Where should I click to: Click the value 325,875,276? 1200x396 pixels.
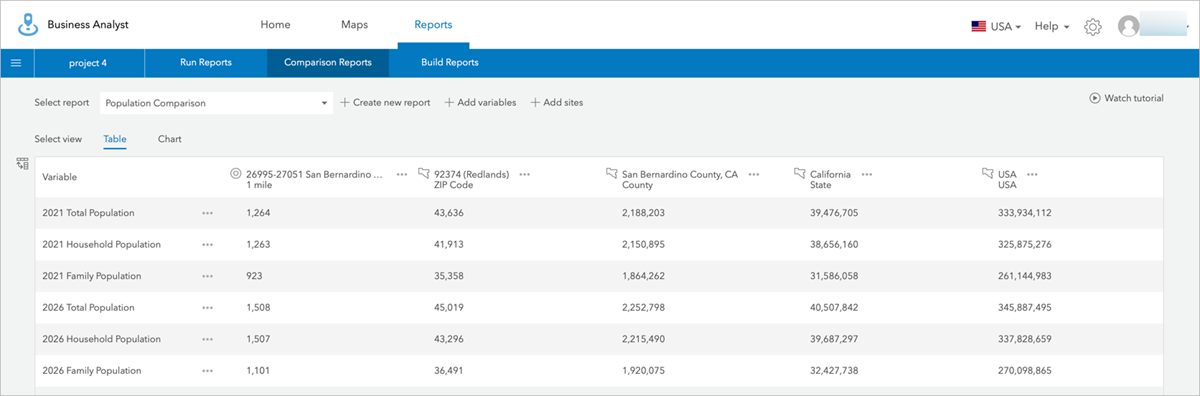coord(1024,244)
